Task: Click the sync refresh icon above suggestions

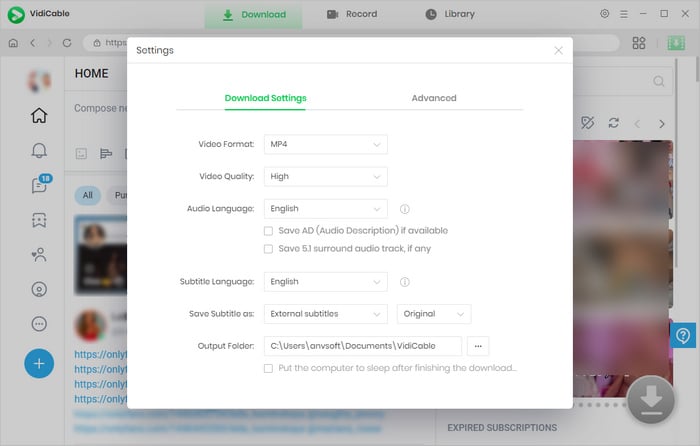Action: [613, 123]
